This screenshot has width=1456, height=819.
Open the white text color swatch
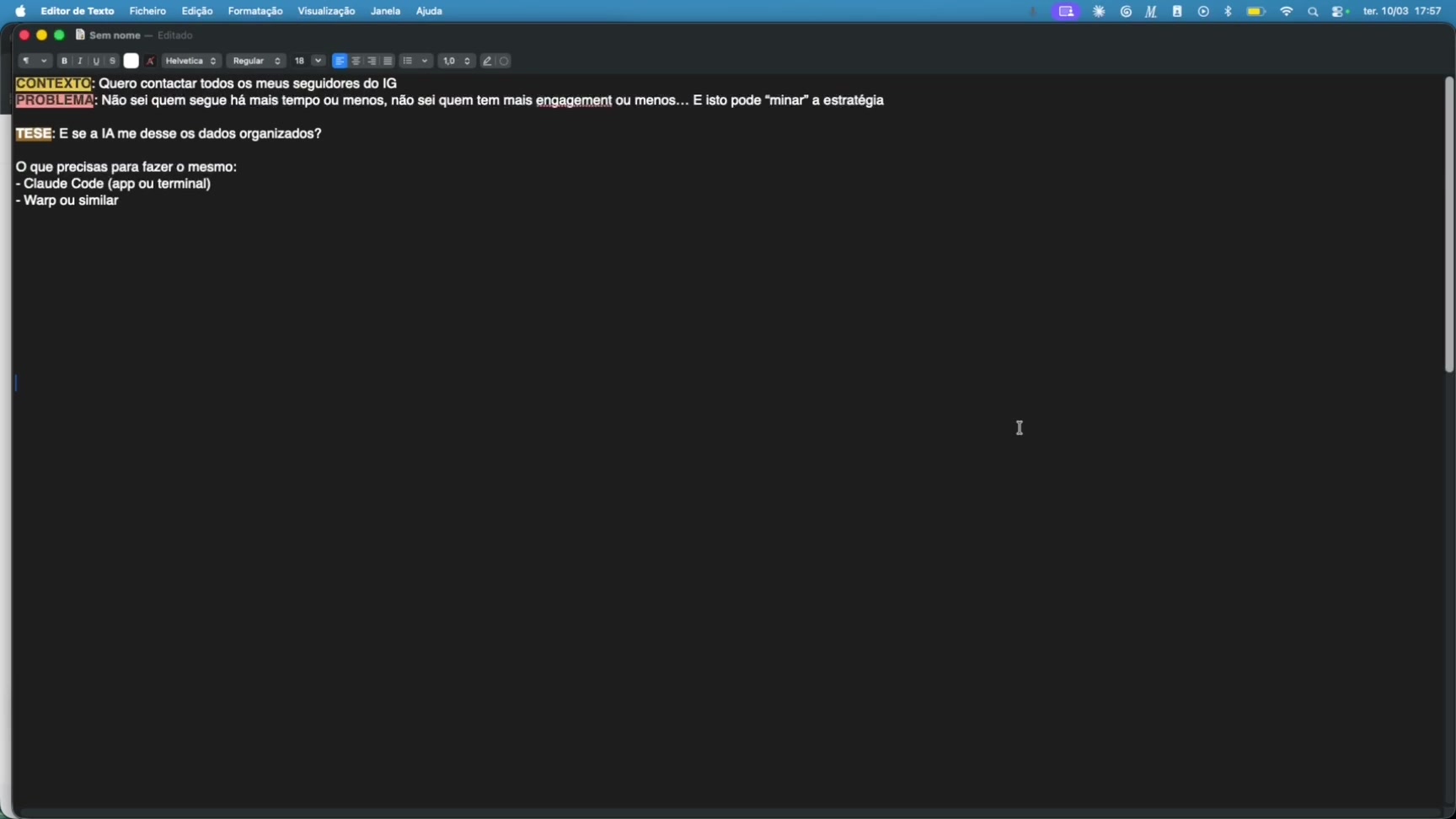click(131, 61)
